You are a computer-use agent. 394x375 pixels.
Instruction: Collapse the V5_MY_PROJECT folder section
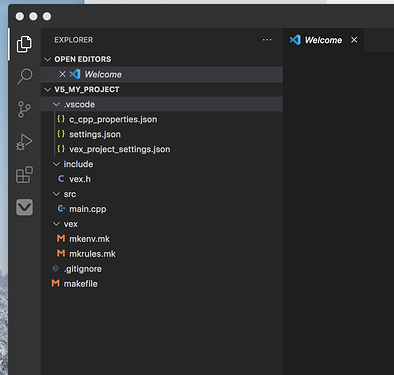coord(47,89)
